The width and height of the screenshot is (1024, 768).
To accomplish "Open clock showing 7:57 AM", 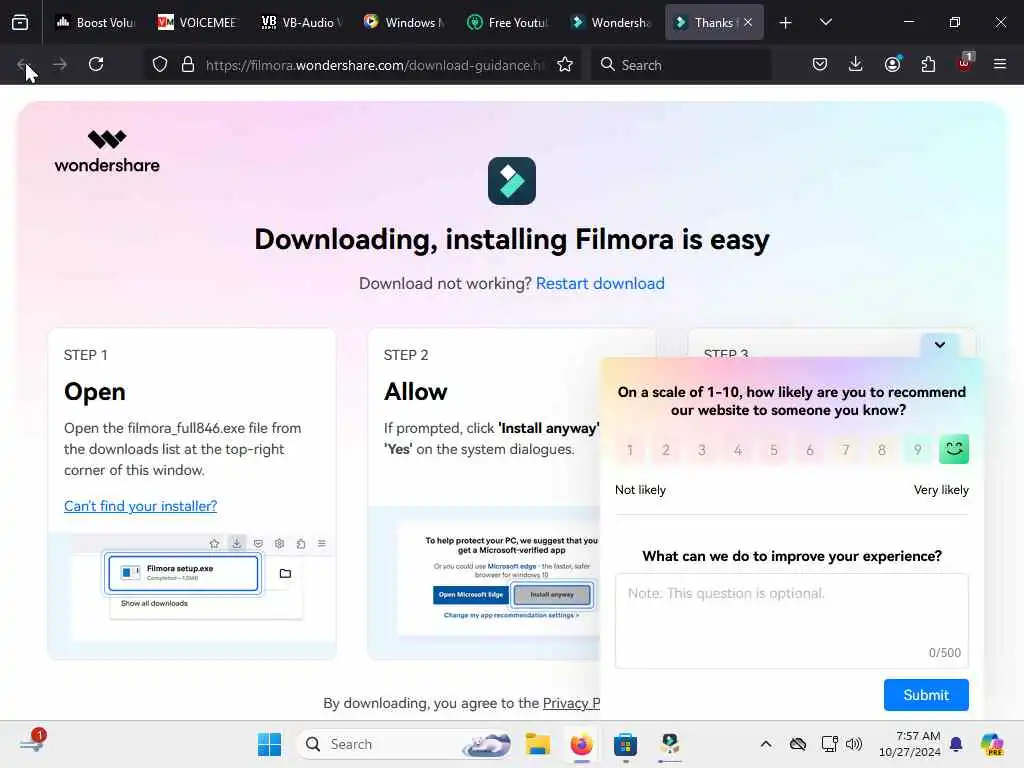I will [910, 744].
